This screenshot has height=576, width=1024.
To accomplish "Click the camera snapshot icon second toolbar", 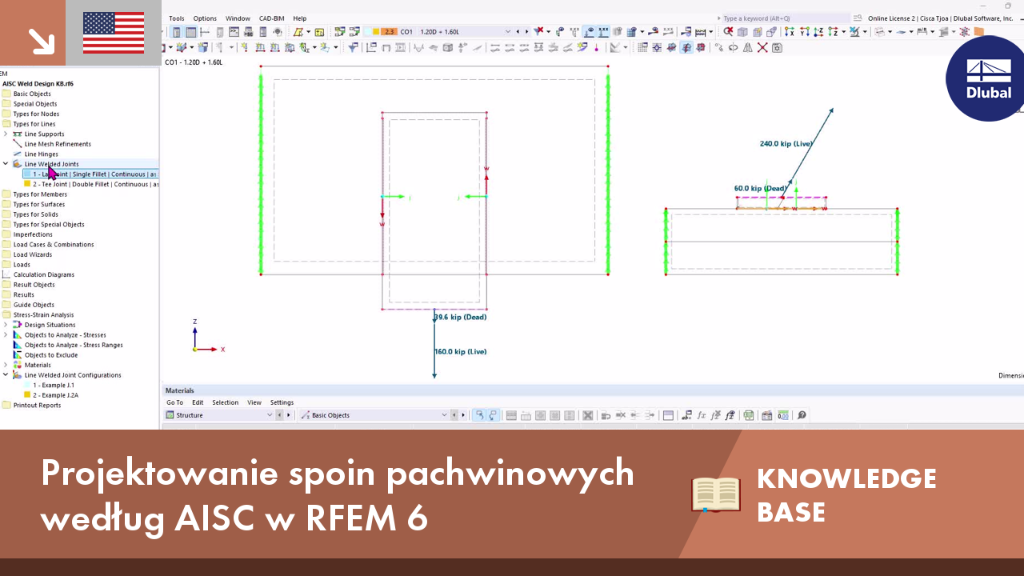I will click(x=777, y=48).
